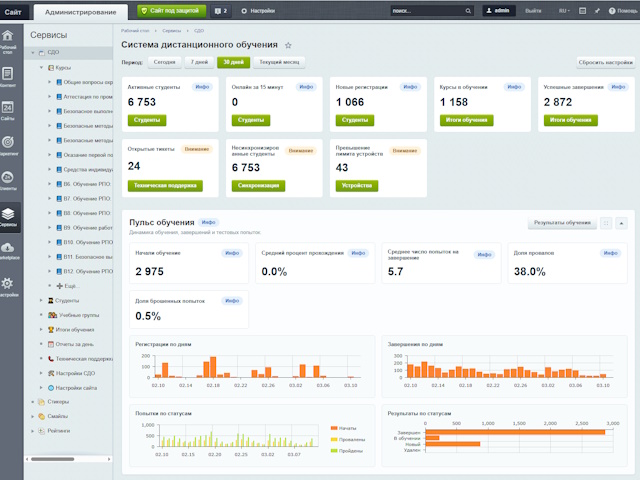Click the Смайлы icon in tree
Screen dimensions: 640x480
[x=41, y=416]
